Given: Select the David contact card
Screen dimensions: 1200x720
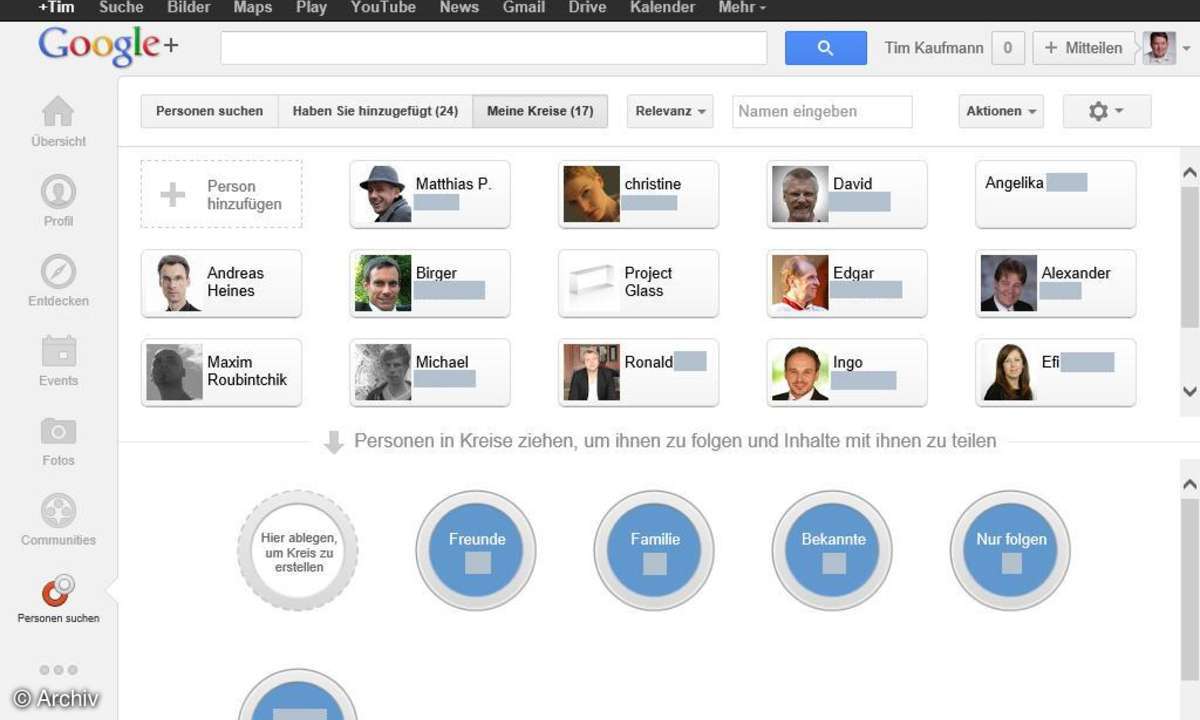Looking at the screenshot, I should (847, 194).
